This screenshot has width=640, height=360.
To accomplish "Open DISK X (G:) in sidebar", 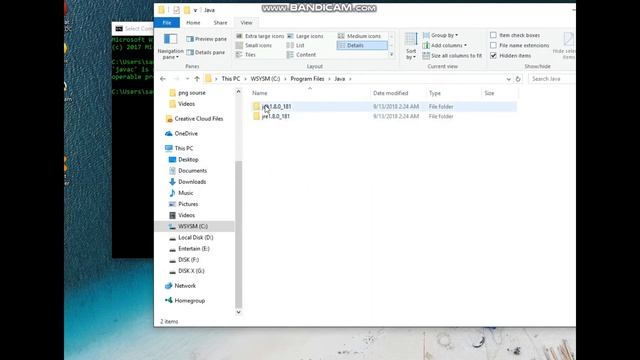I will 191,271.
